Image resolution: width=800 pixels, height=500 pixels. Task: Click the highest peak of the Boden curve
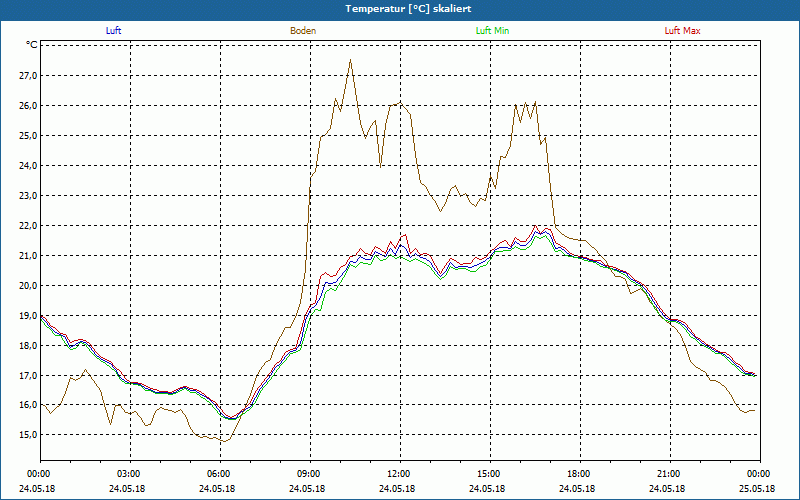pos(350,60)
